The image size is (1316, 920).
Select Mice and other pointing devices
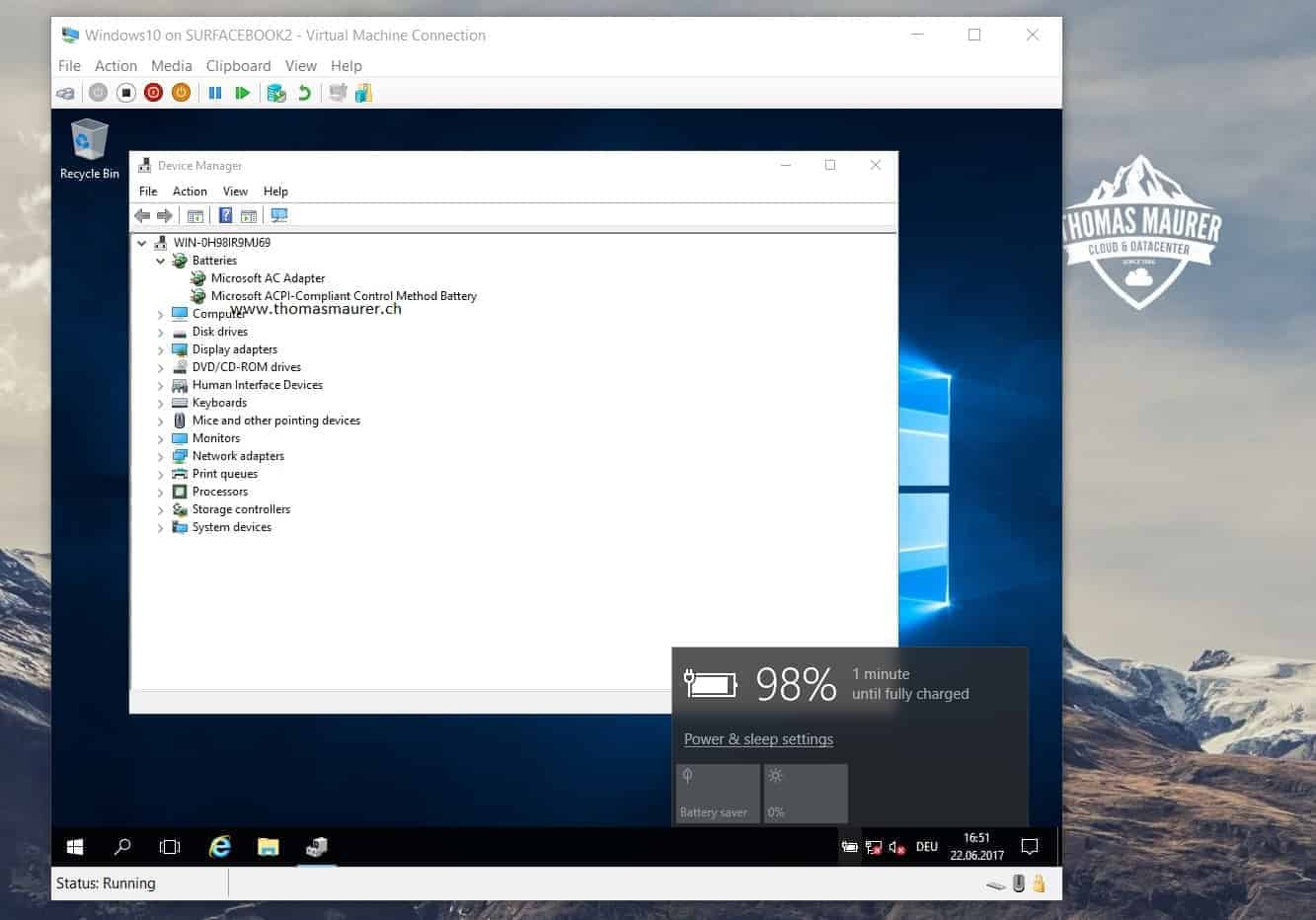276,421
